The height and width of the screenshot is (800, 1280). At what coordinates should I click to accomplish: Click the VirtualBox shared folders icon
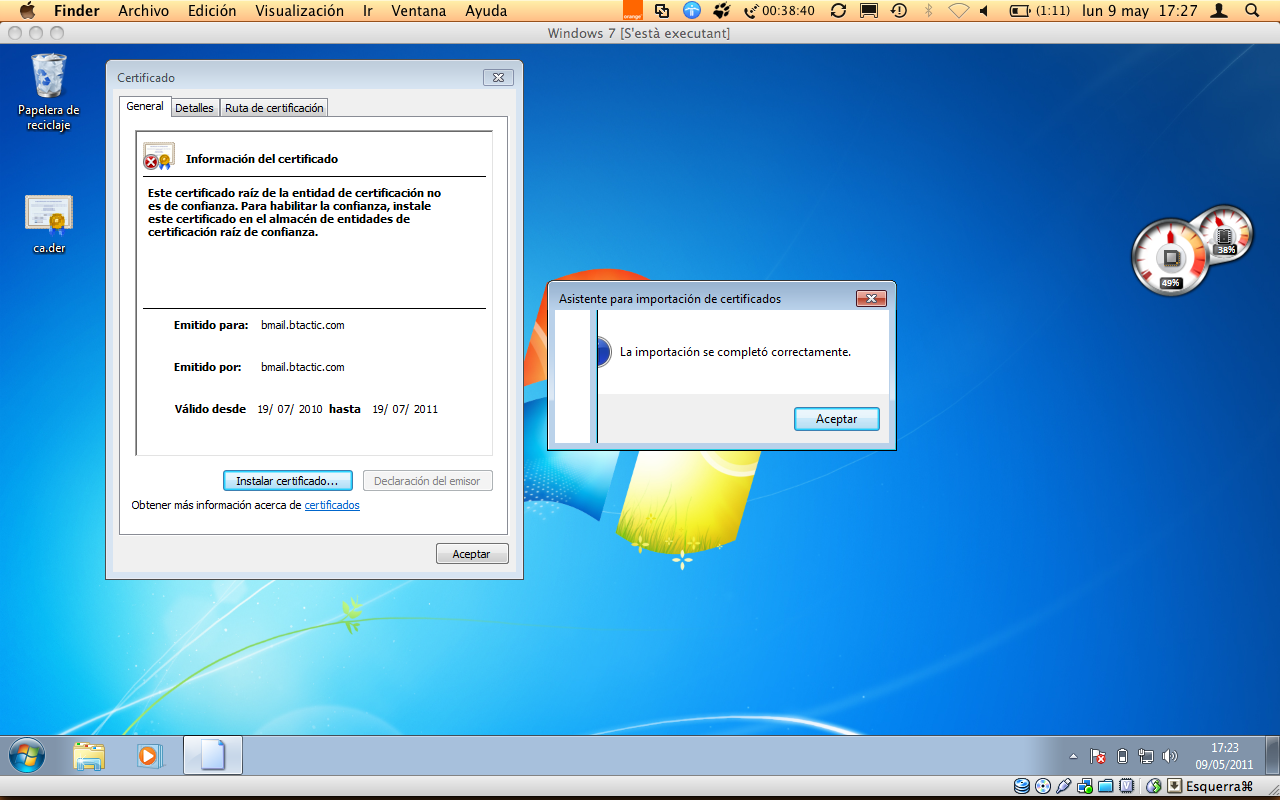coord(1106,786)
